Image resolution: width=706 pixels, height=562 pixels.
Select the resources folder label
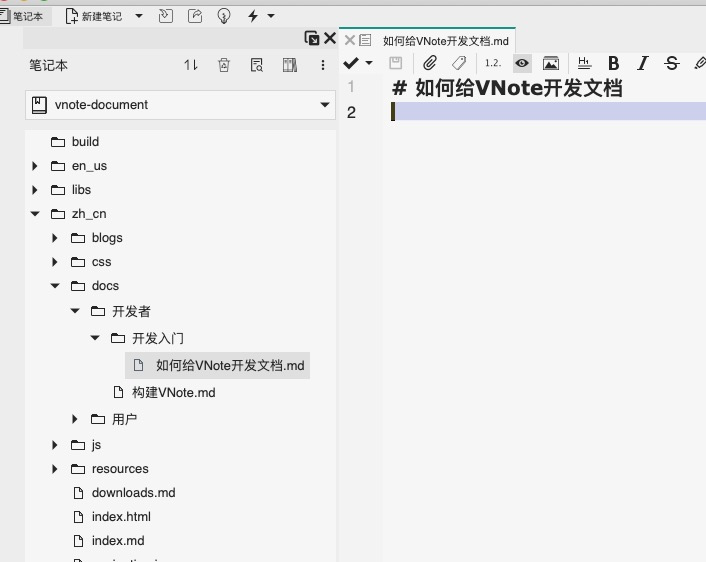click(120, 469)
